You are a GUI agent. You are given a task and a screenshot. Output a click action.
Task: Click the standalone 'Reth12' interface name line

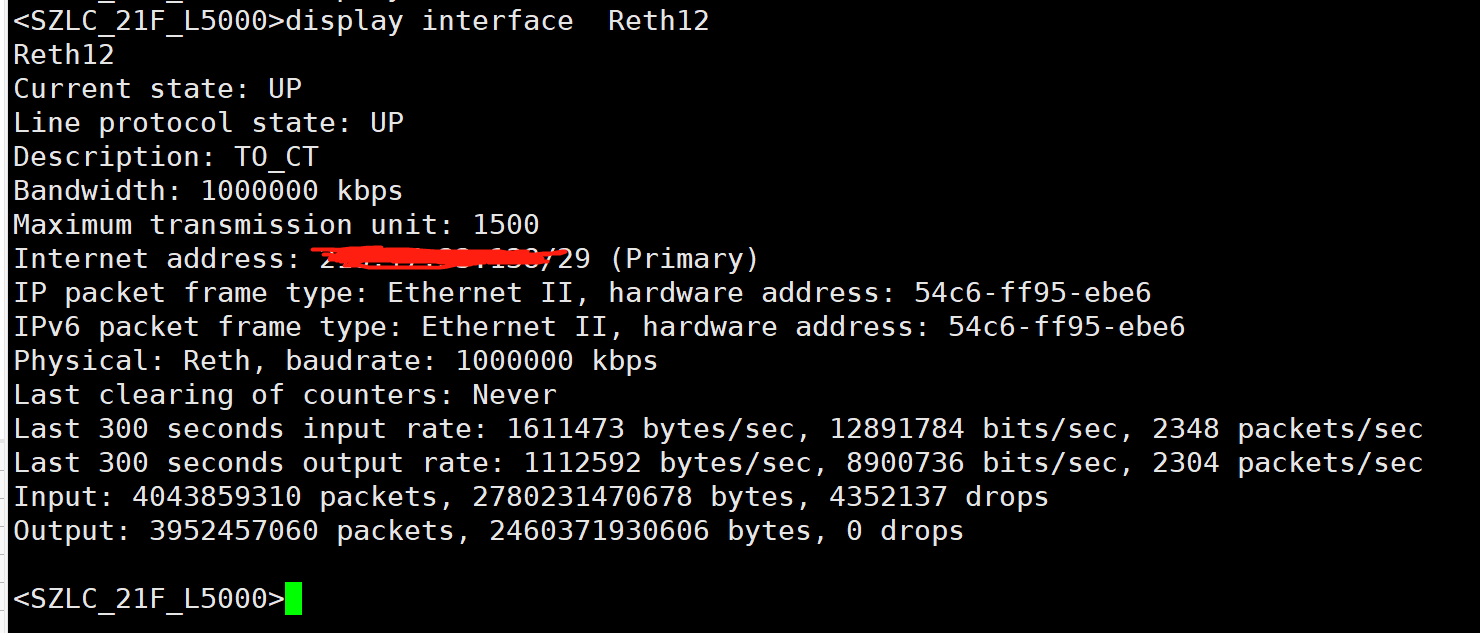[x=63, y=55]
